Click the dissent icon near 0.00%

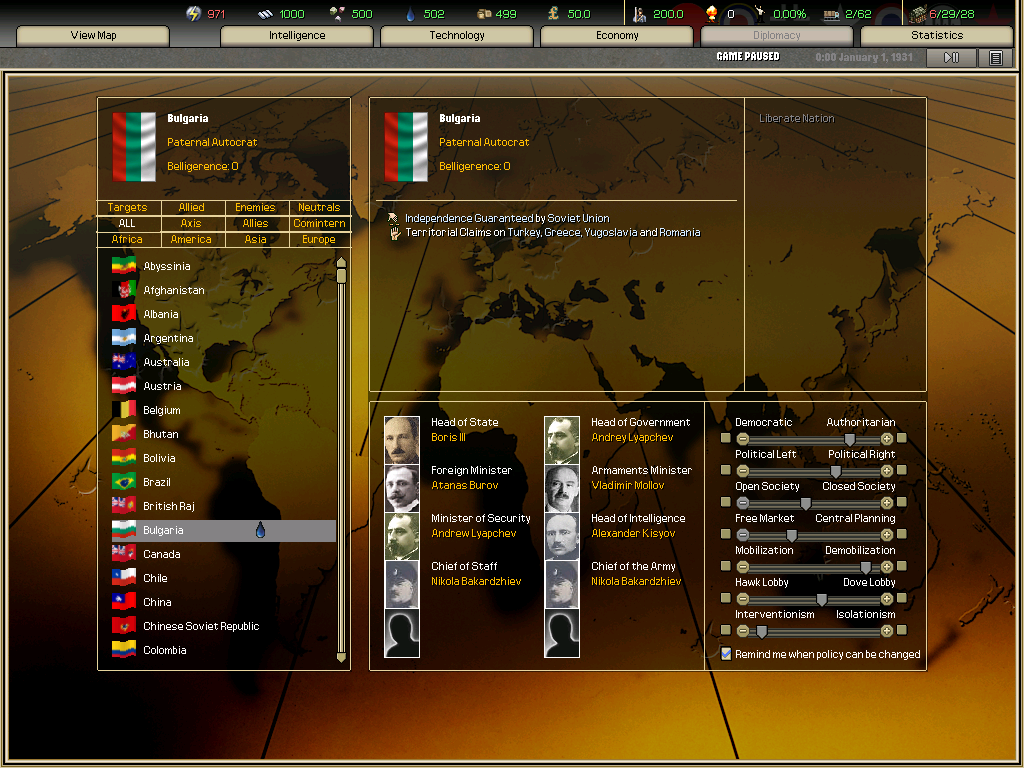tap(760, 13)
